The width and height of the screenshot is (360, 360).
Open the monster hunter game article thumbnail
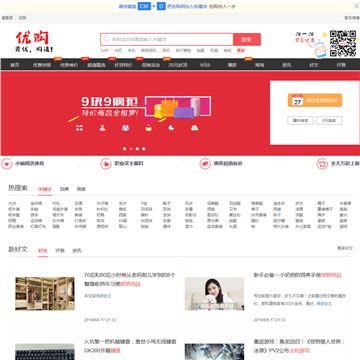(214, 352)
